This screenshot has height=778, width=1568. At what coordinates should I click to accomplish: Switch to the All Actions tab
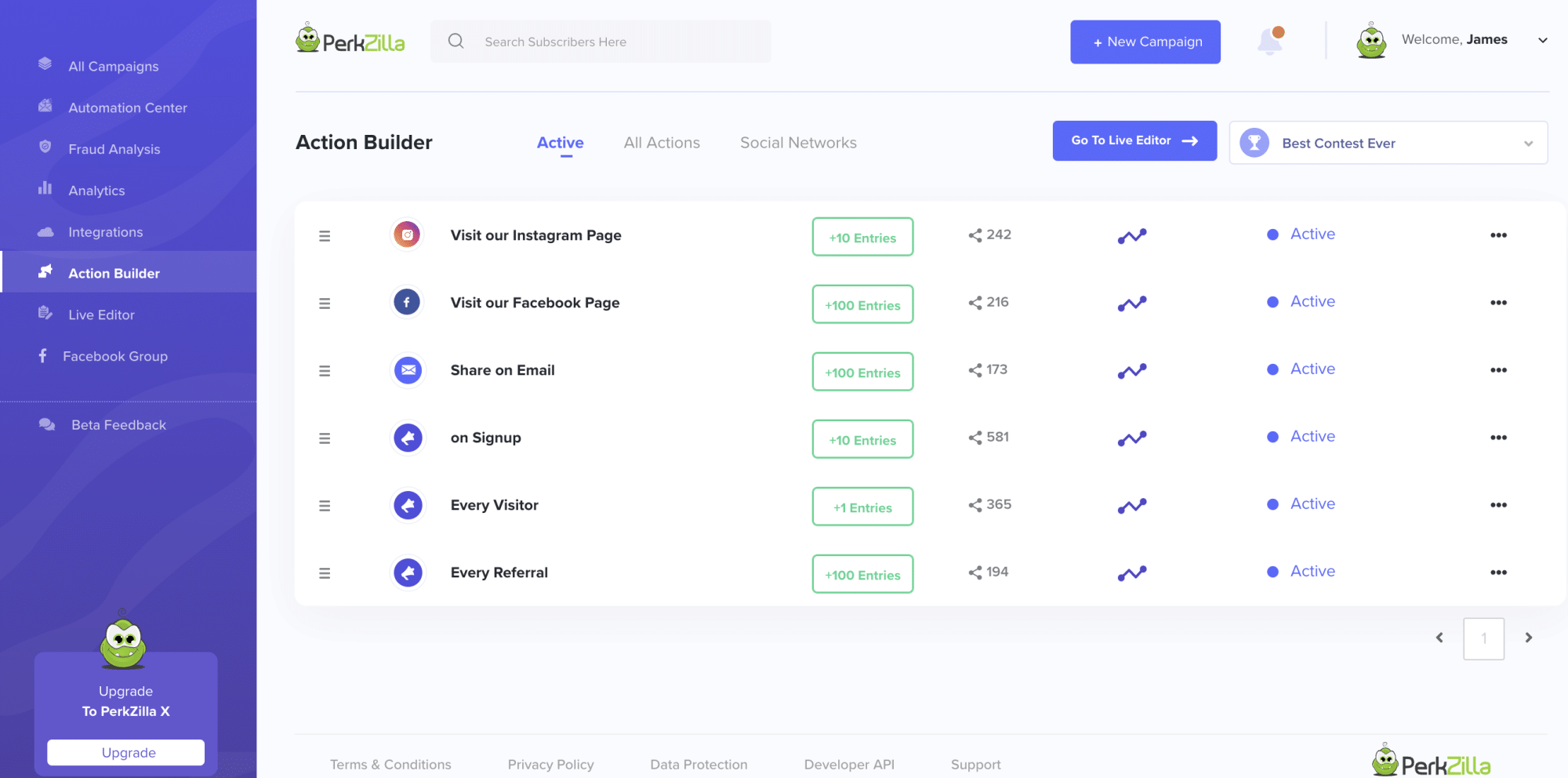tap(662, 143)
